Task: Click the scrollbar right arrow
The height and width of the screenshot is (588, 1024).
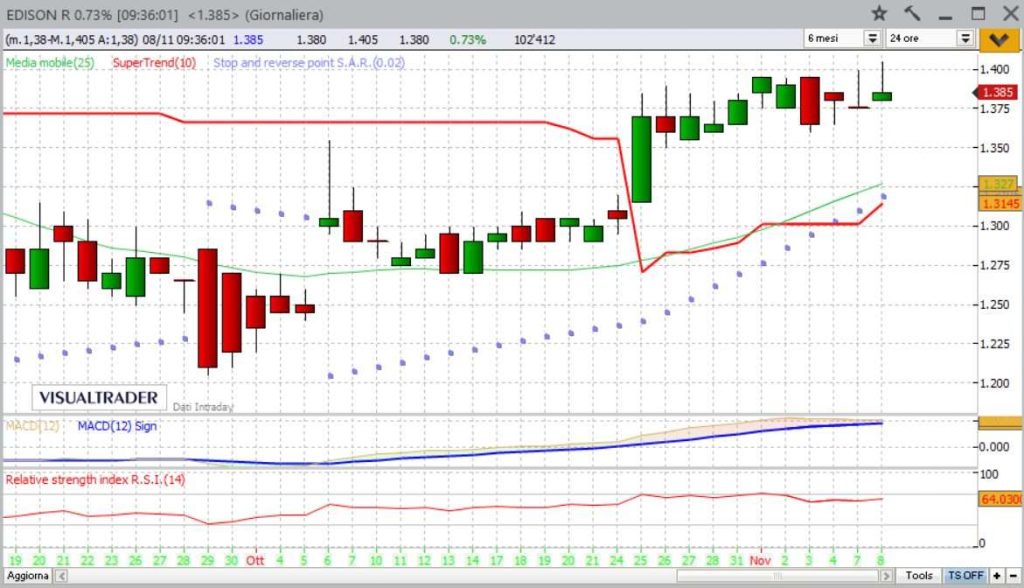Action: point(886,576)
